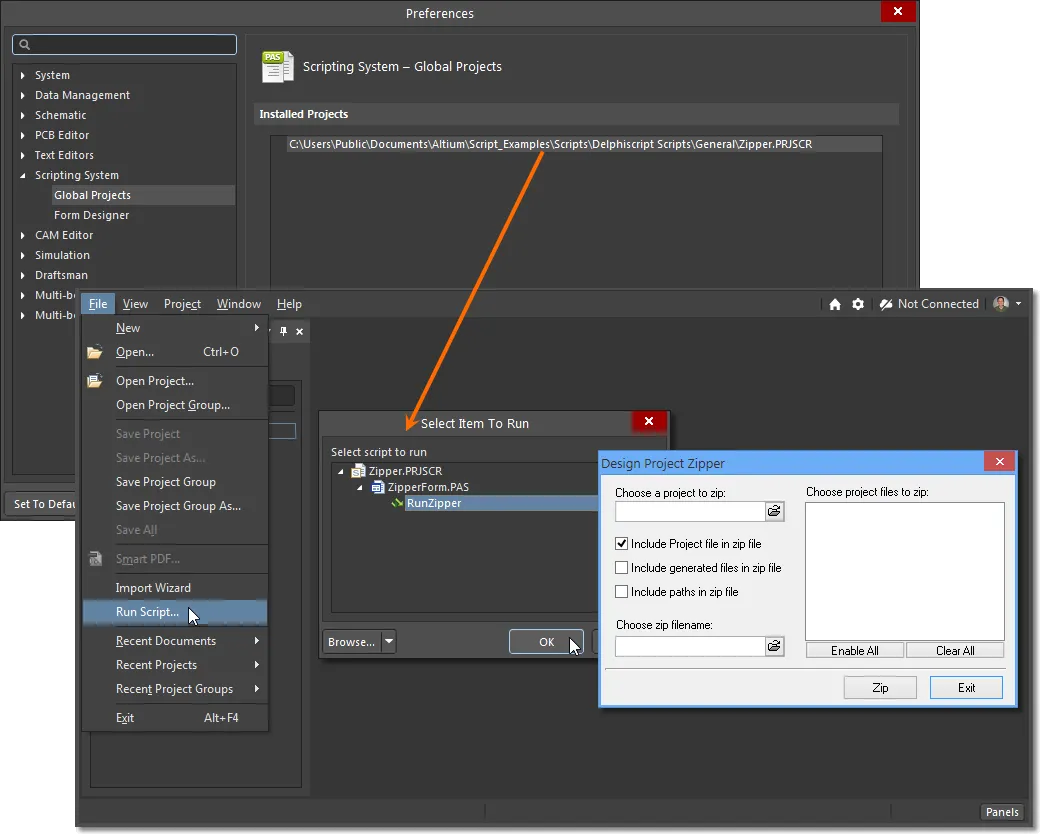Click the ZipperForm.PAS file icon
Viewport: 1040px width, 834px height.
click(377, 487)
